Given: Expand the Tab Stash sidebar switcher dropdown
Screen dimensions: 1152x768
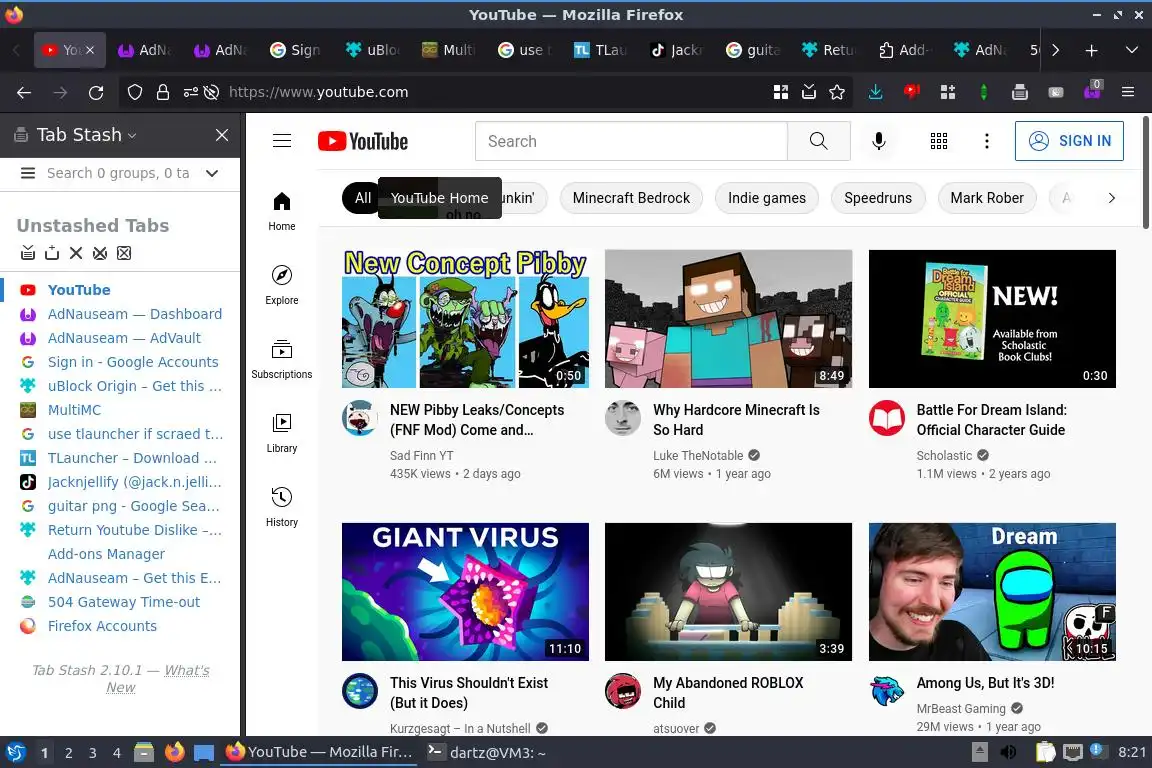Looking at the screenshot, I should 132,135.
